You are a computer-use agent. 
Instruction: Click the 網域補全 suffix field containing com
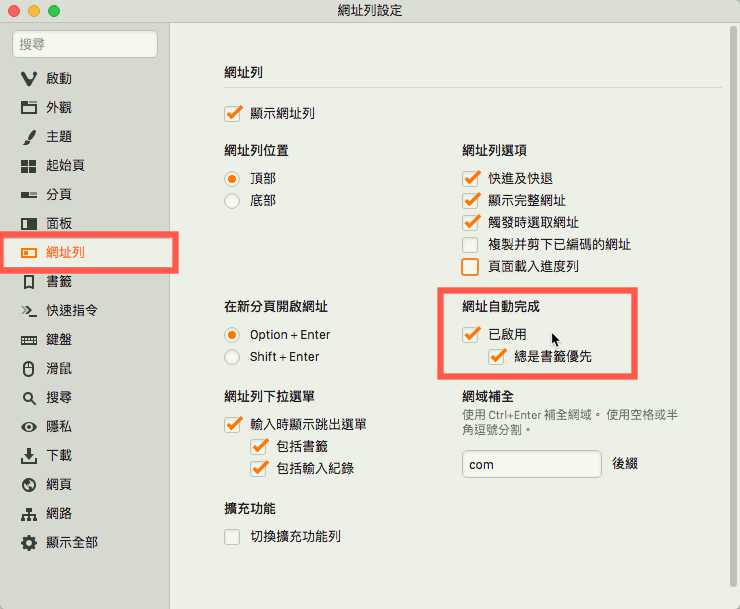coord(531,465)
